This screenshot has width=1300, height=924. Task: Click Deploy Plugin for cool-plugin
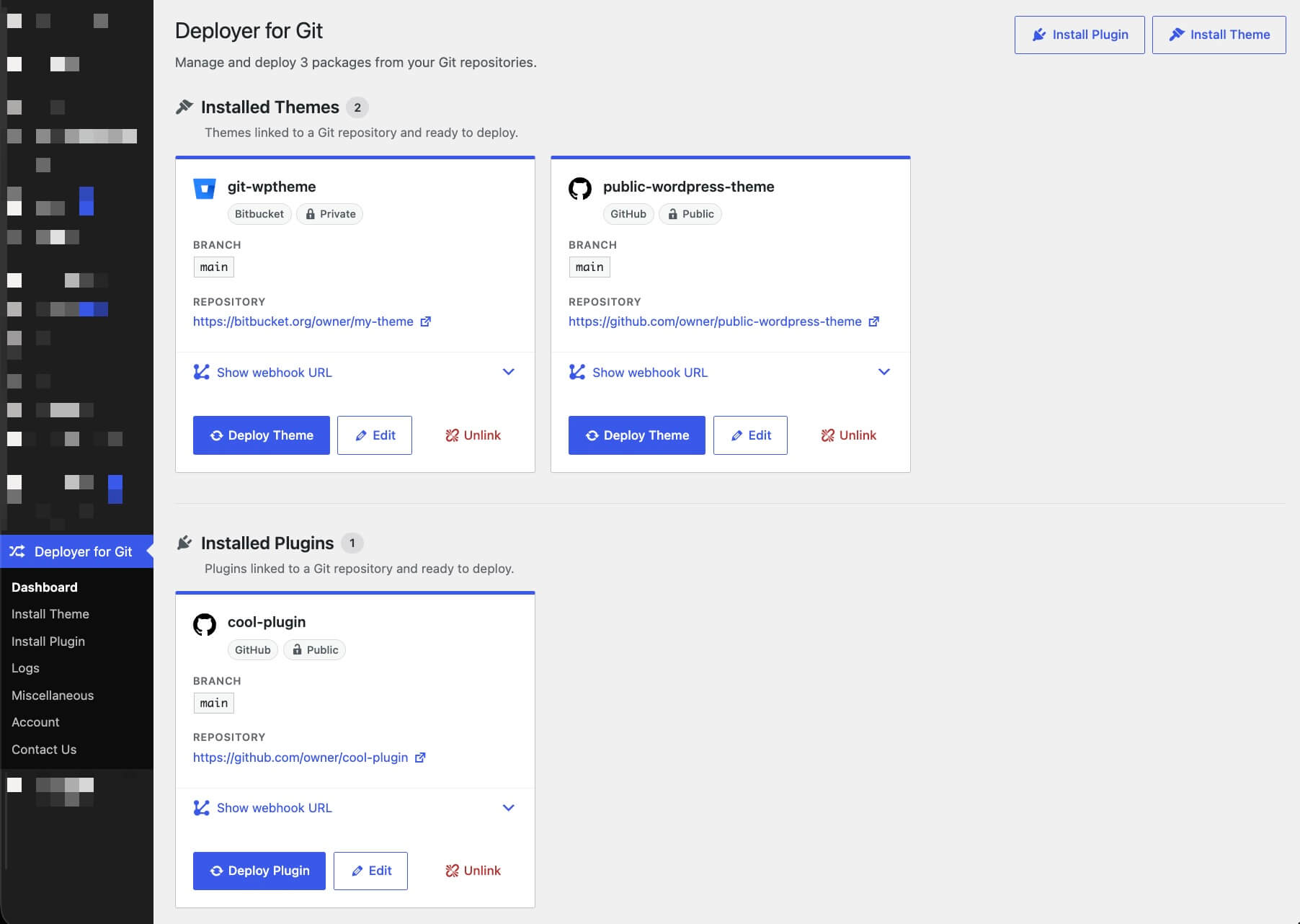pos(259,871)
